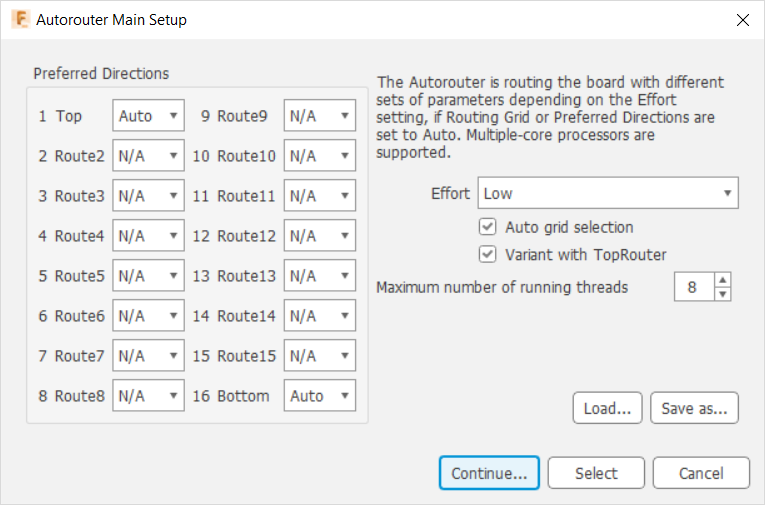Disable Variant with TopRouter checkbox
The width and height of the screenshot is (765, 505).
pos(488,254)
